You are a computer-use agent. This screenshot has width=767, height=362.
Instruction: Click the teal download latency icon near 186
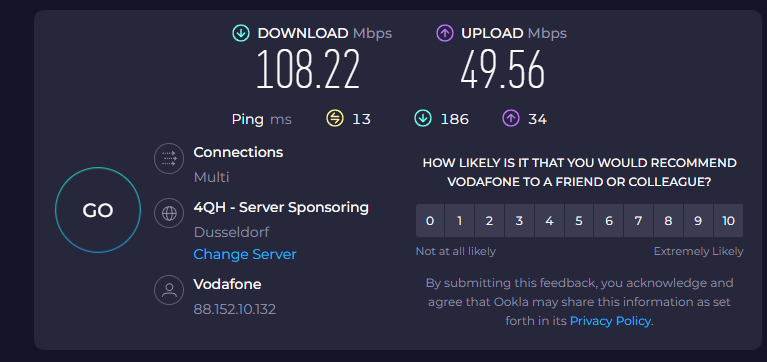423,119
